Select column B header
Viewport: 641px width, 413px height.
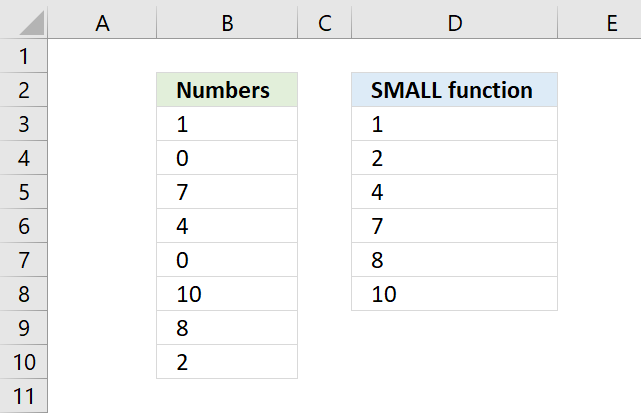click(x=227, y=23)
